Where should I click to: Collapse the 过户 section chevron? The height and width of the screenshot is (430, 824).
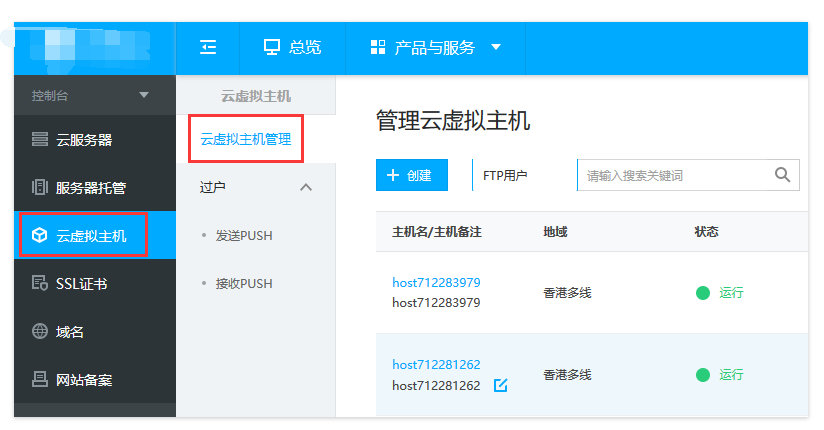(306, 187)
